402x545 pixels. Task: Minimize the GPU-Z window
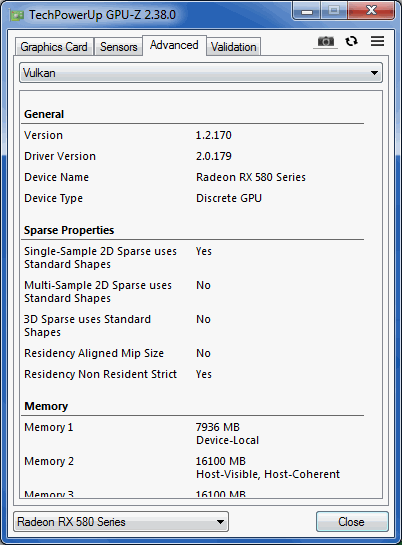[307, 11]
